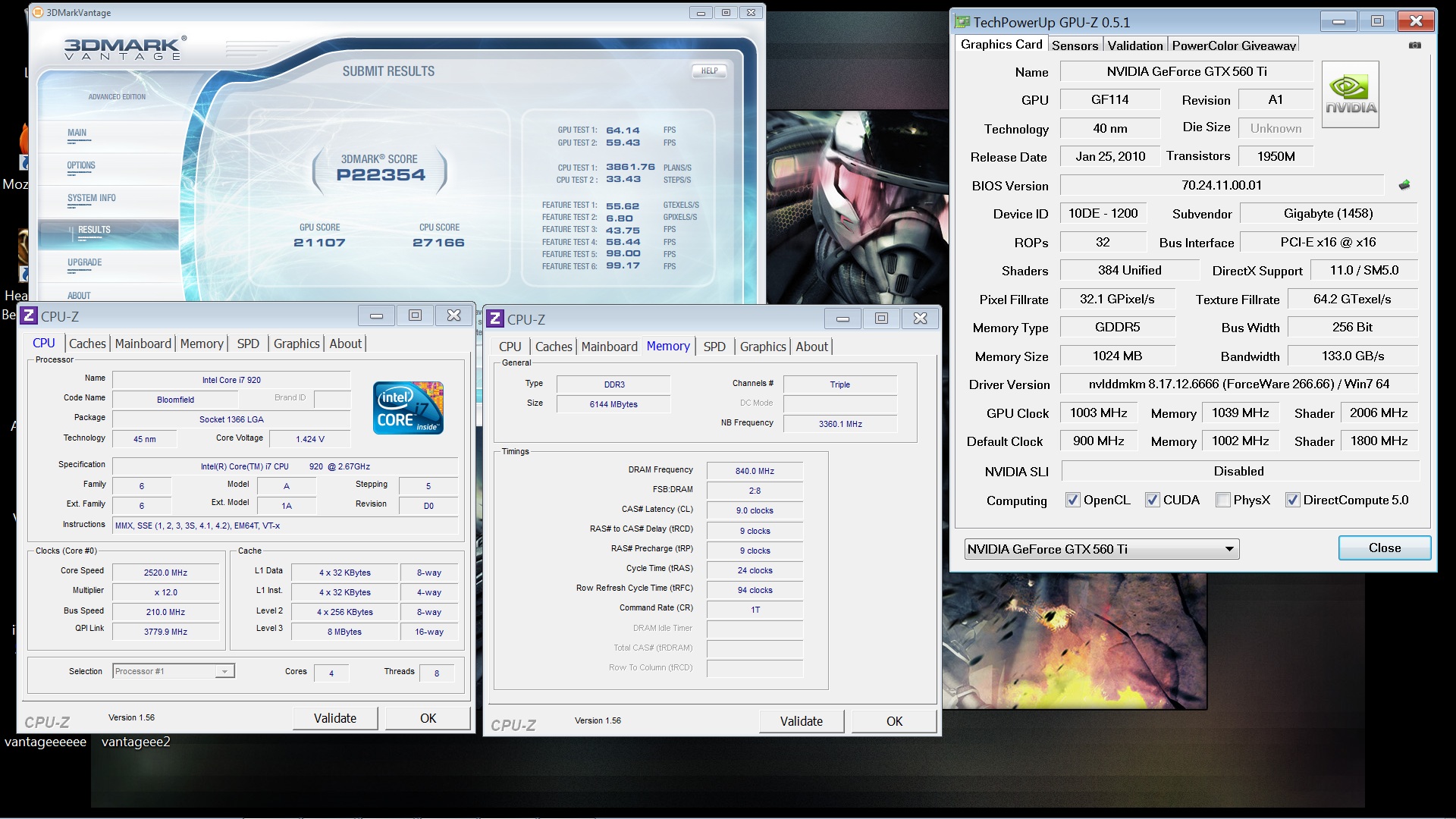This screenshot has width=1456, height=819.
Task: Open the SPD tab in Memory CPU-Z window
Action: (714, 347)
